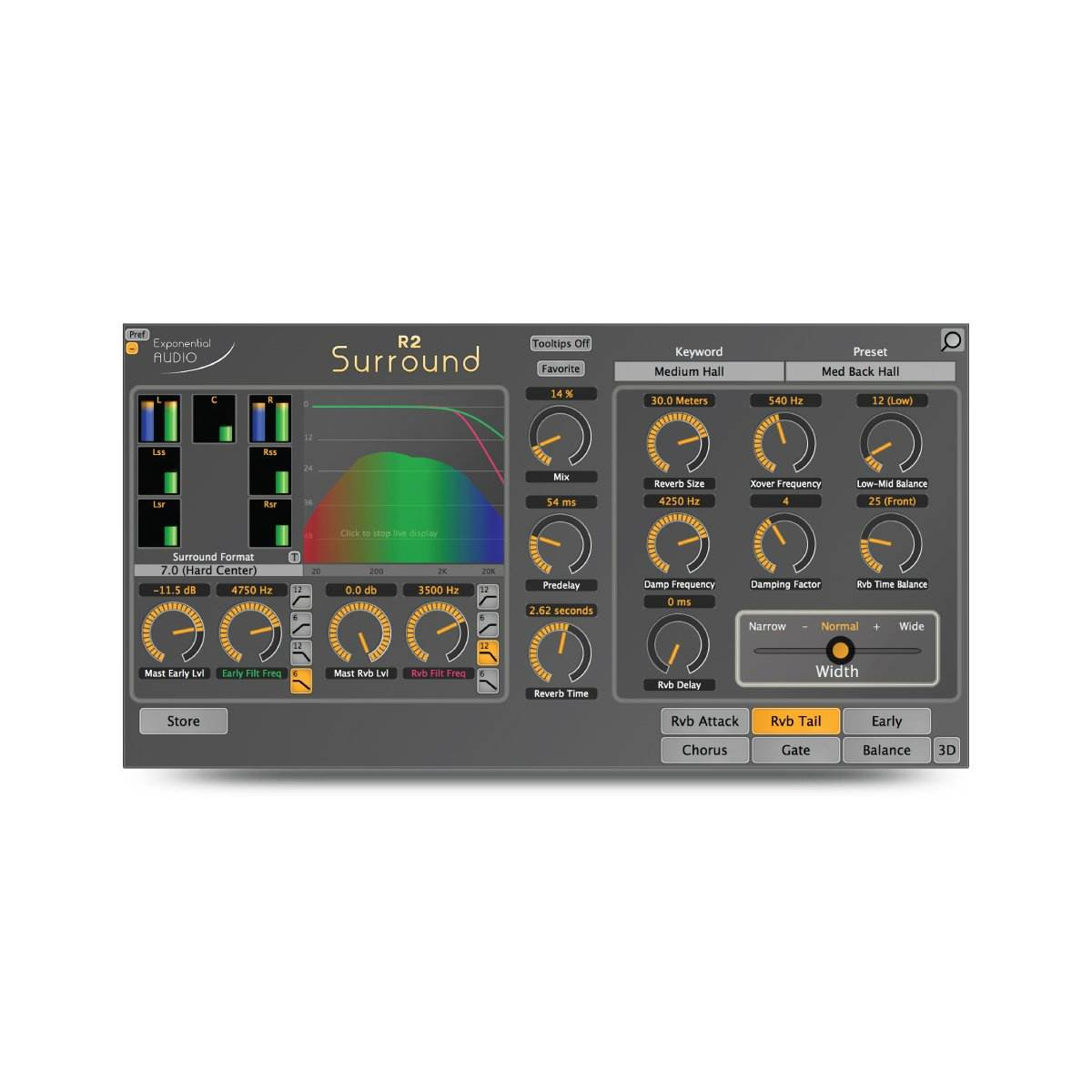Click the Rss channel level meter
The image size is (1092, 1092).
click(270, 470)
